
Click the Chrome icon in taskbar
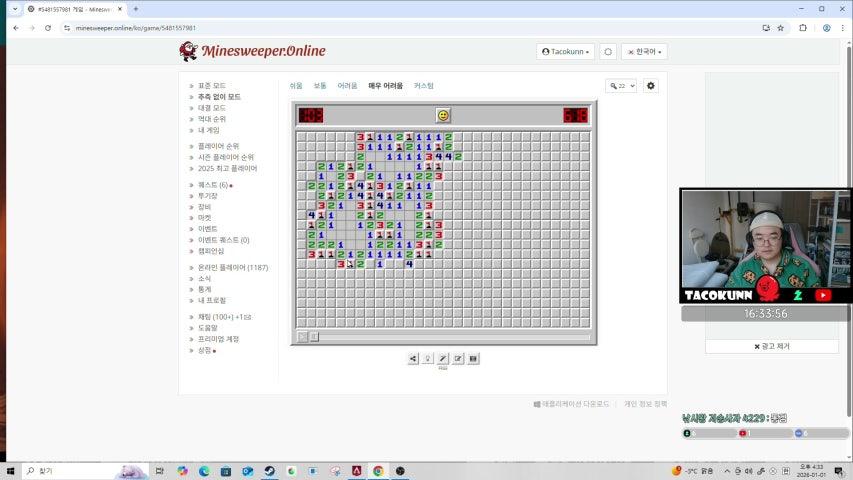tap(378, 471)
